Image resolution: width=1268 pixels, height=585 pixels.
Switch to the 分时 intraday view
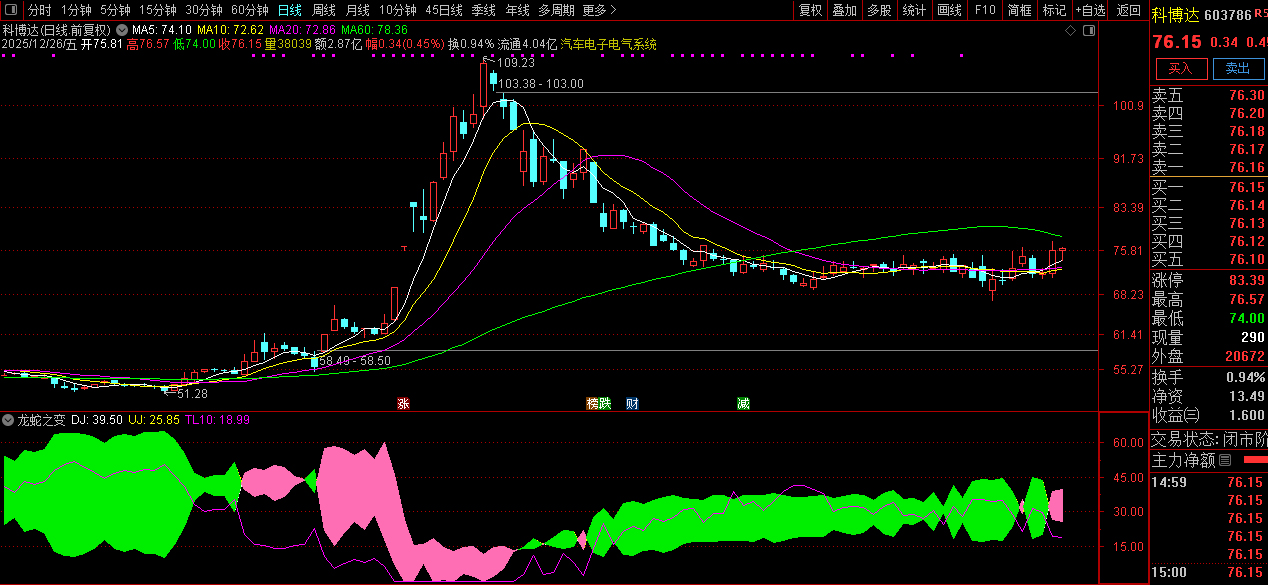click(39, 10)
